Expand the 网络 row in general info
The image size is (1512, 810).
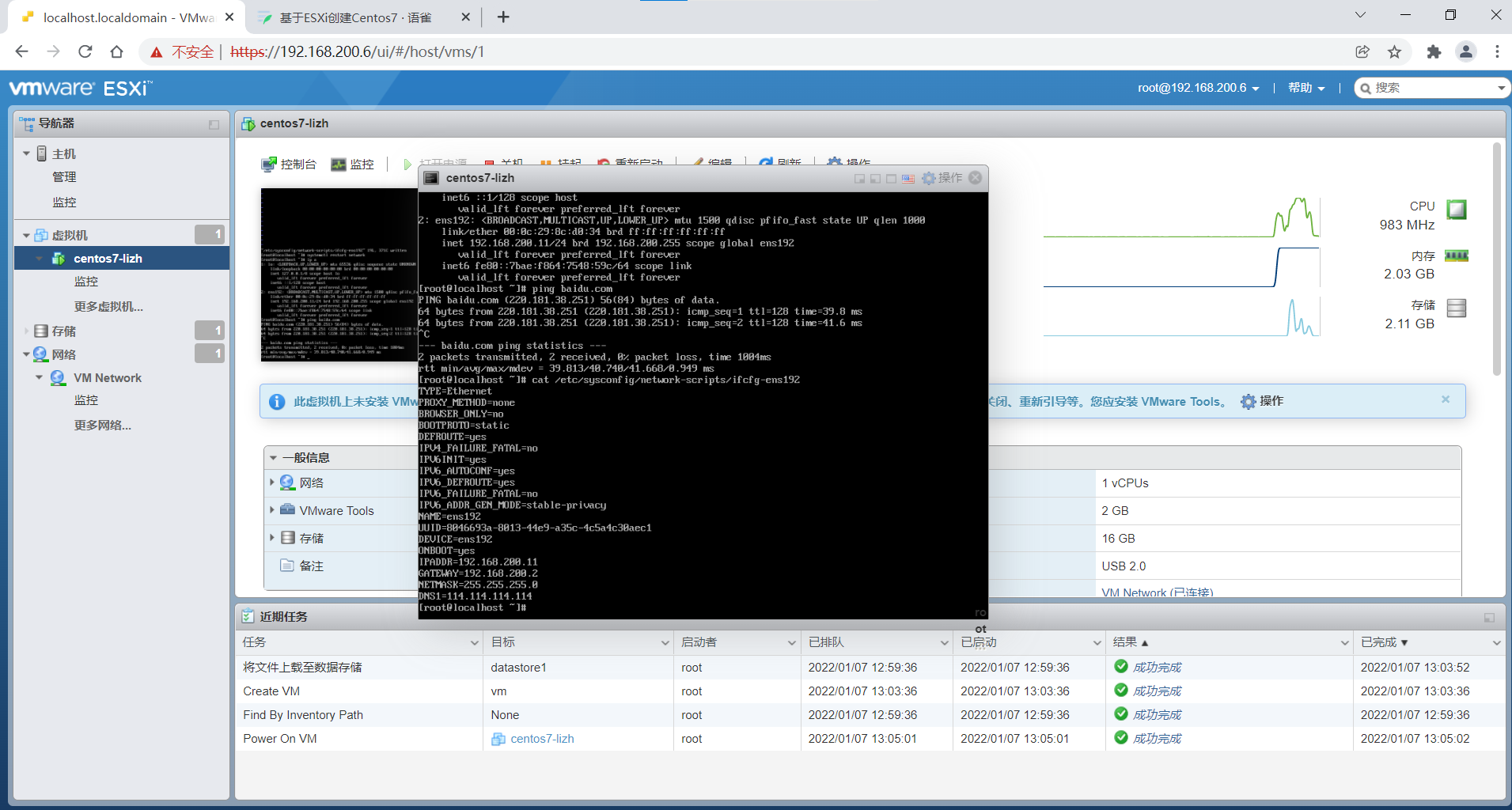point(272,483)
